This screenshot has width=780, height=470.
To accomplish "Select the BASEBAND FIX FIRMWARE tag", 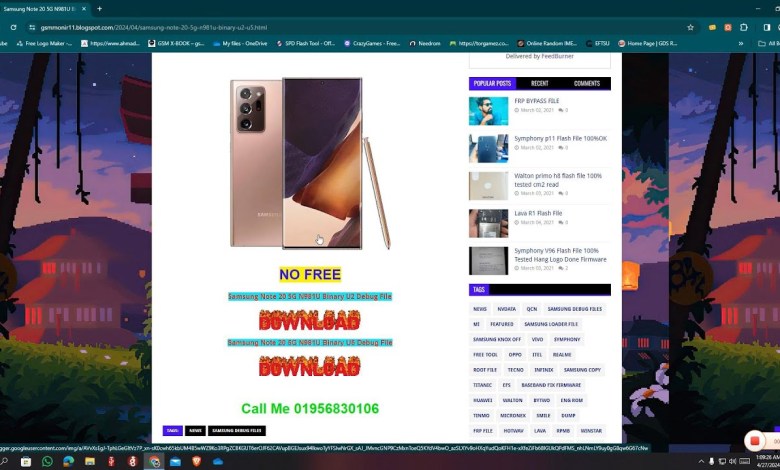I will tap(551, 385).
